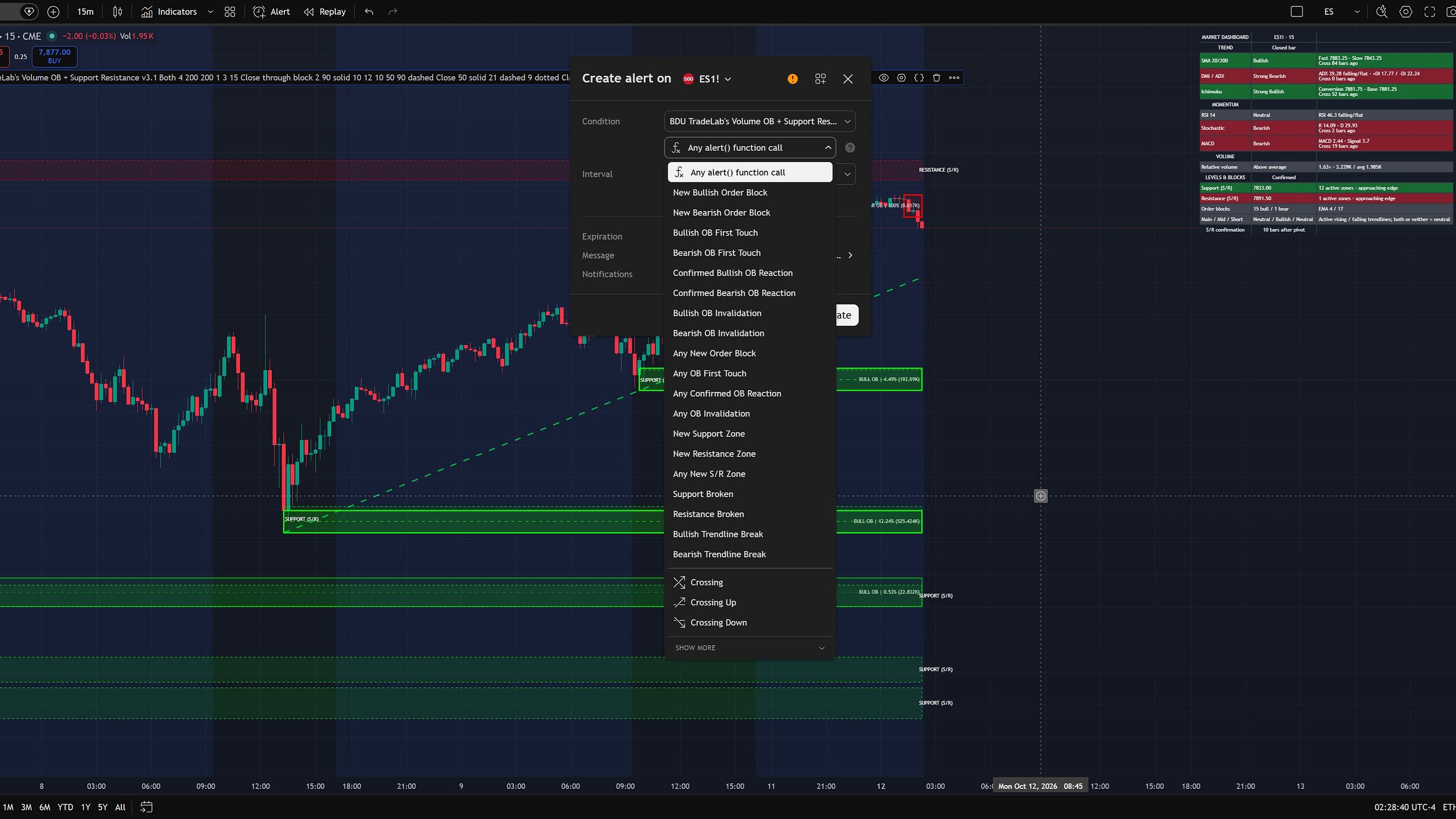Change the 15m chart interval
1456x819 pixels.
point(85,11)
